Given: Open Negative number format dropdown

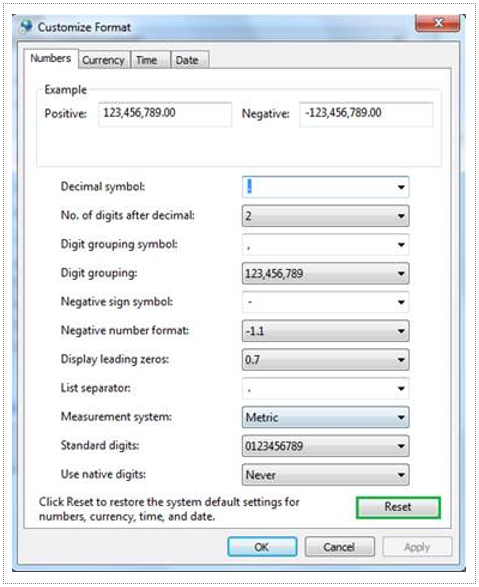Looking at the screenshot, I should click(325, 331).
